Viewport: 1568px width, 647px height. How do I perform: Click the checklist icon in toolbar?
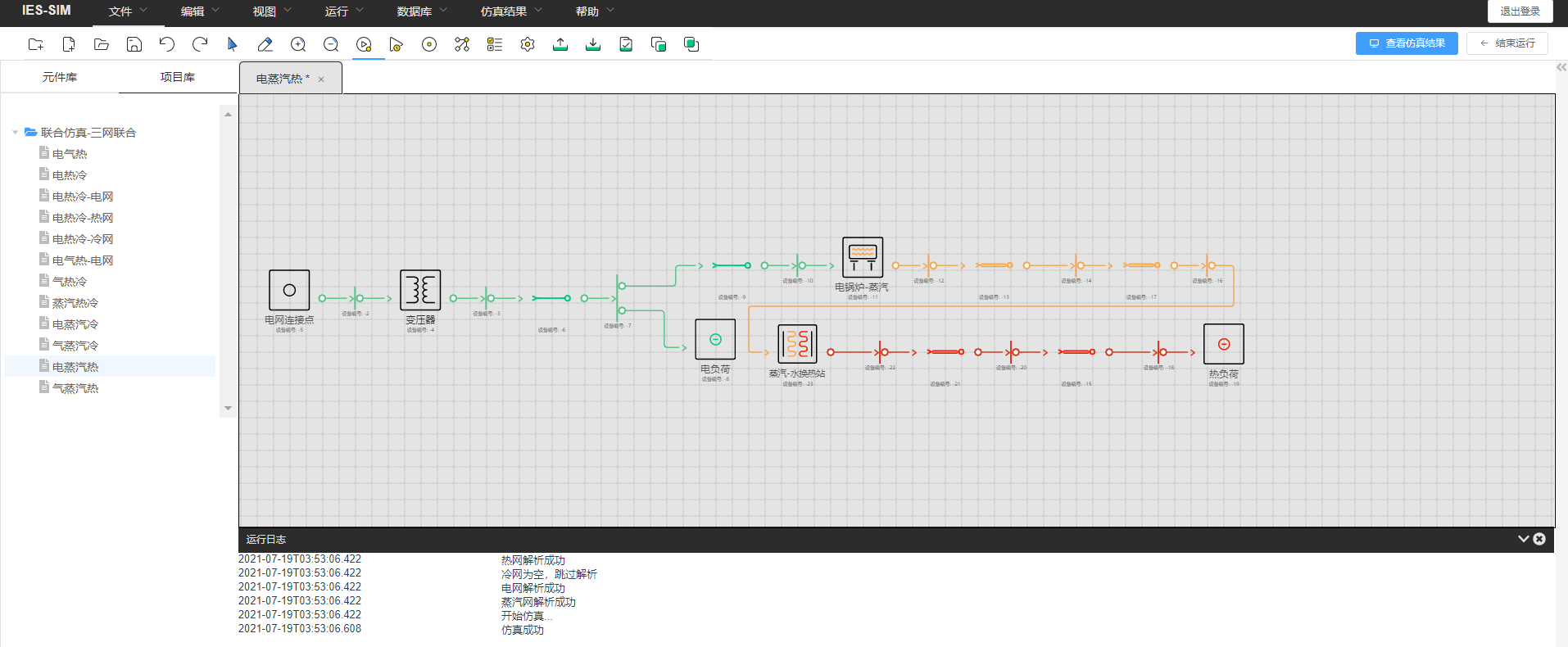495,44
